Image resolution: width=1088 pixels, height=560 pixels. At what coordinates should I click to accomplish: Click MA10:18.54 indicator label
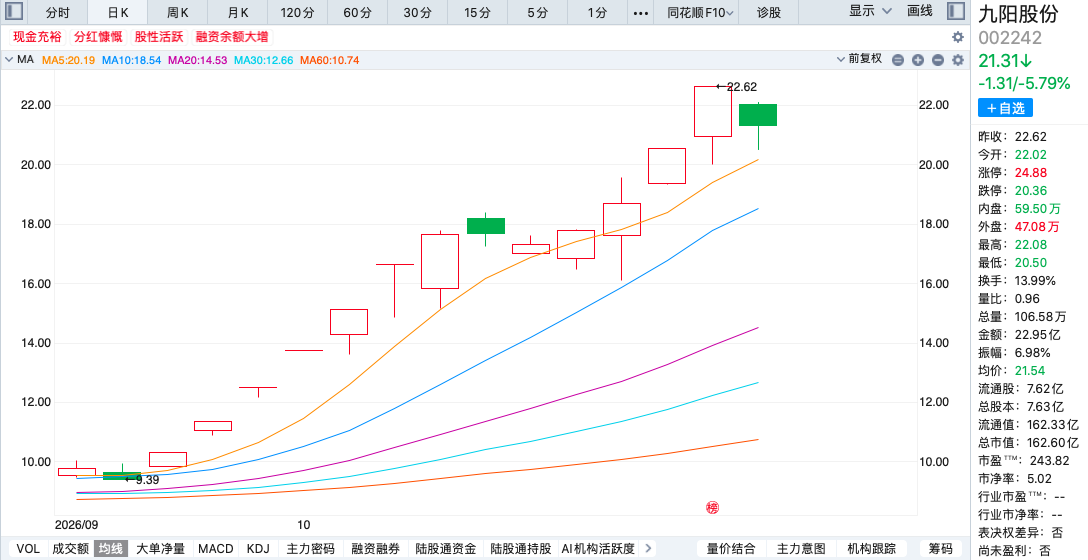[131, 60]
